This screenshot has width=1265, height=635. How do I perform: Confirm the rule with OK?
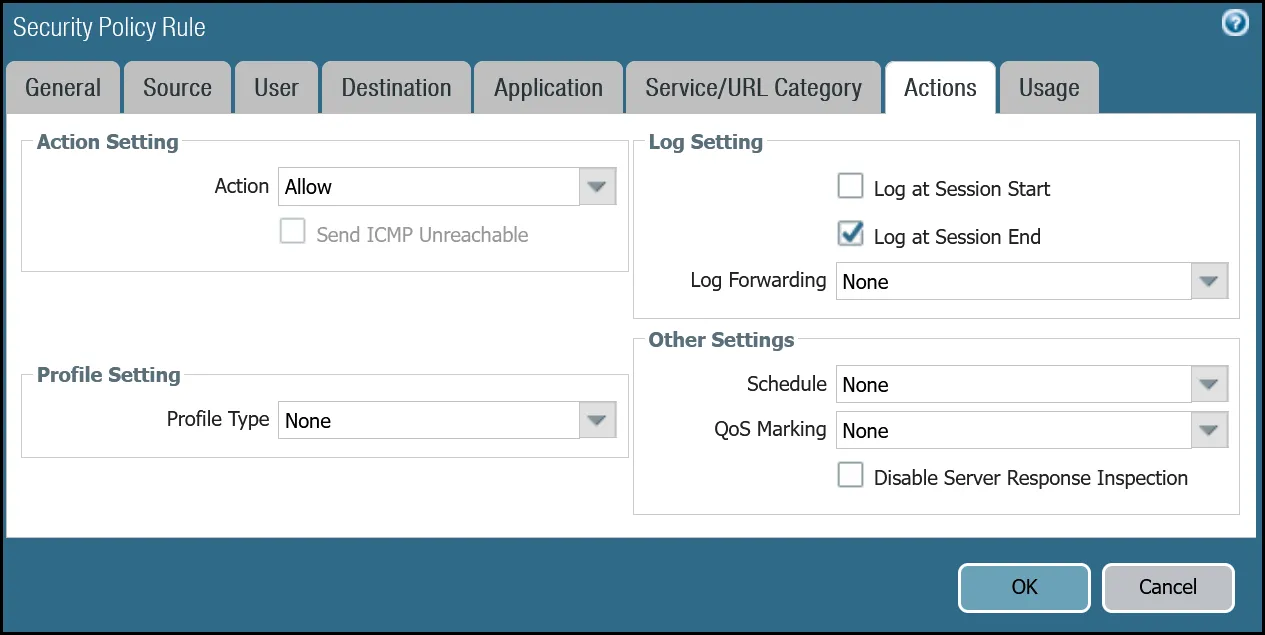point(1024,587)
